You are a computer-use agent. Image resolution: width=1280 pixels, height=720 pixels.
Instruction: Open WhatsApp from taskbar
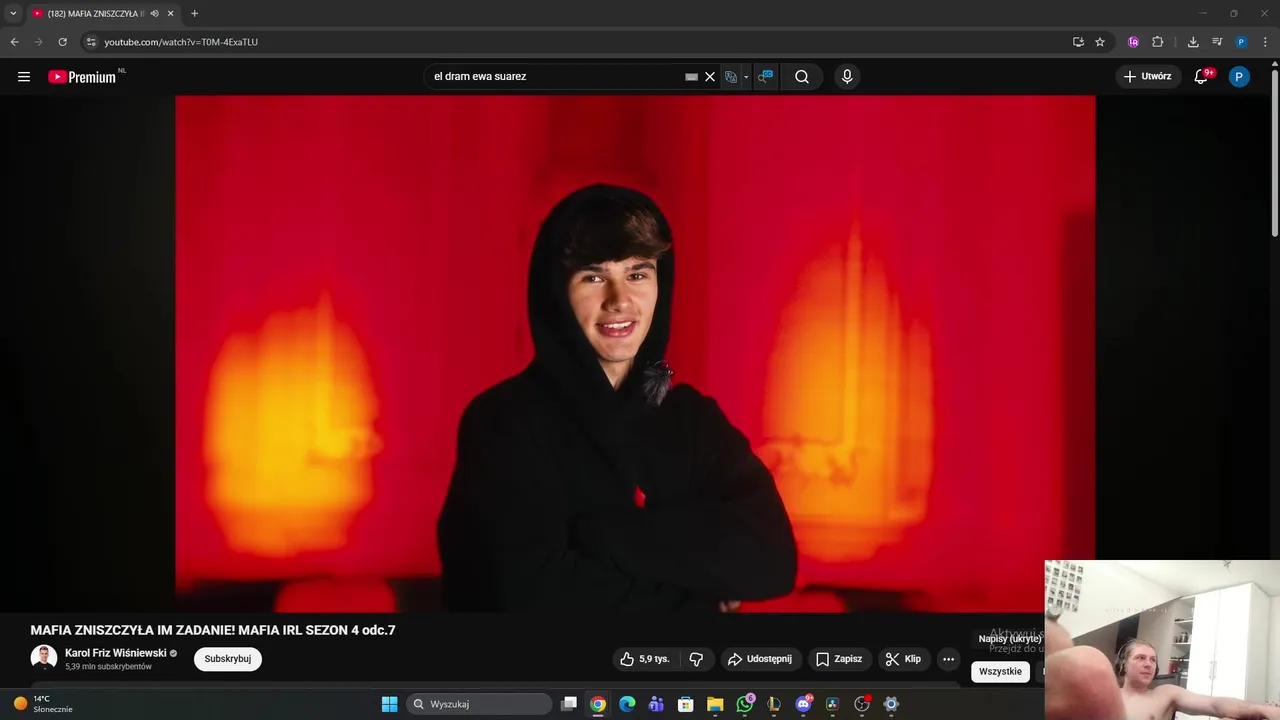click(745, 704)
